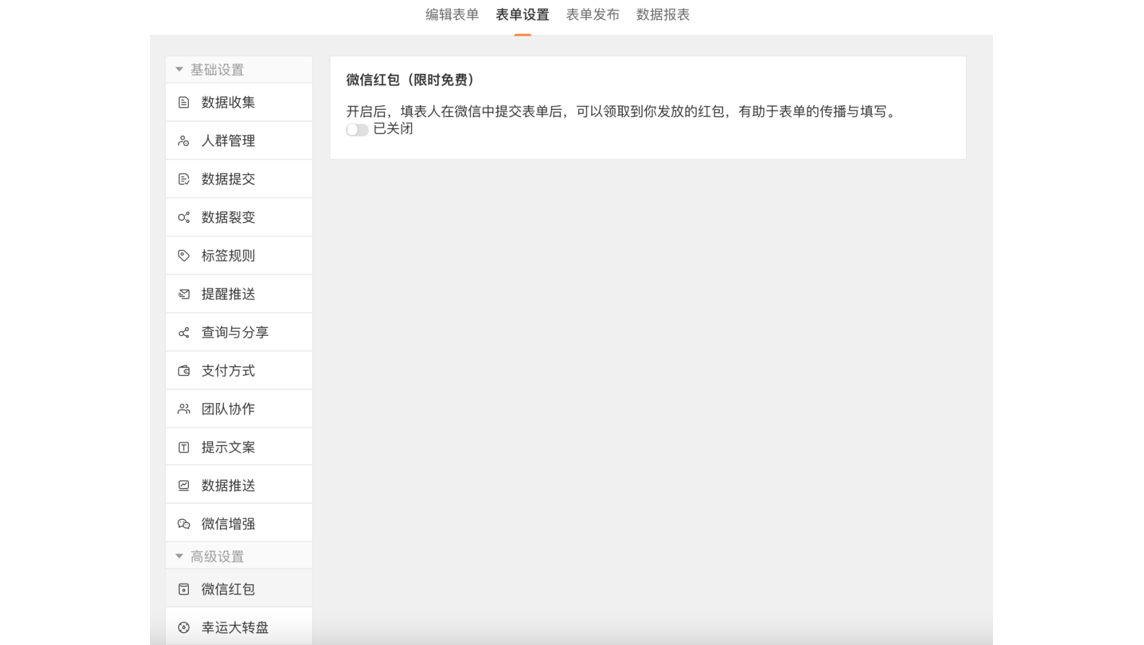
Task: Open 提醒推送 in the sidebar
Action: [239, 294]
